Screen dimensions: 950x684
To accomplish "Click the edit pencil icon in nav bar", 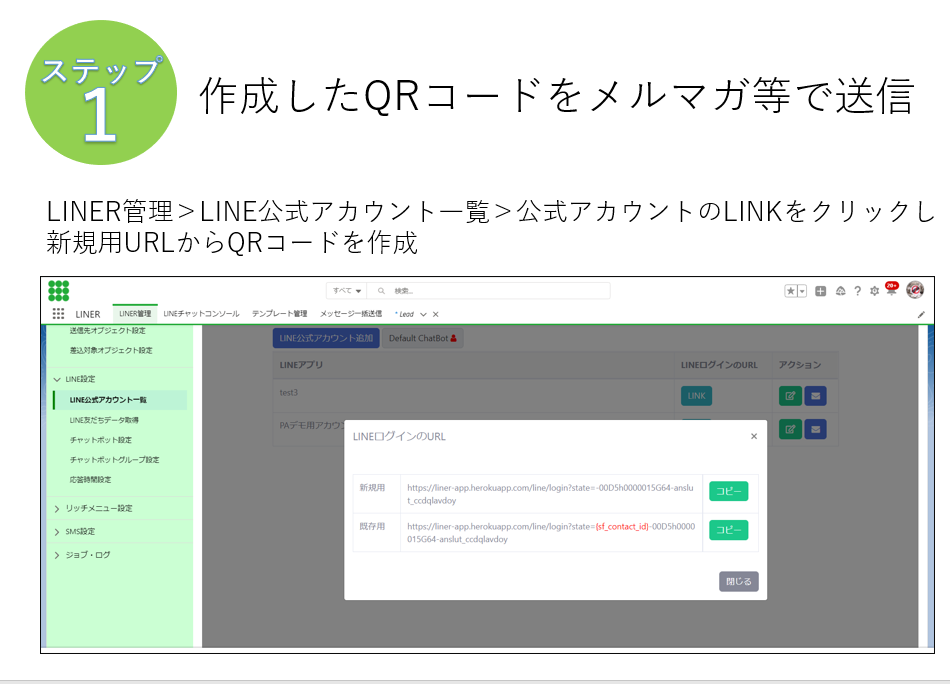I will [921, 314].
